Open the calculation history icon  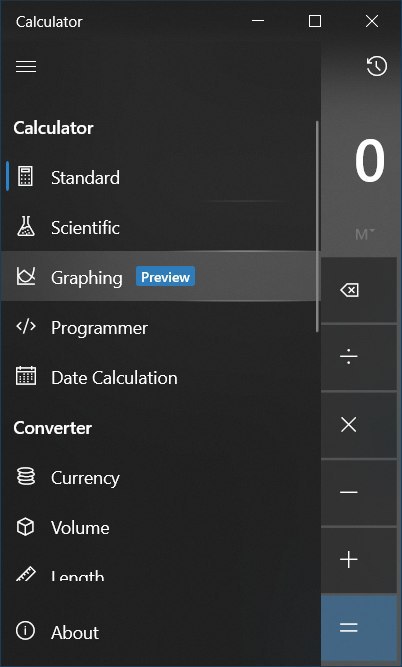tap(376, 66)
